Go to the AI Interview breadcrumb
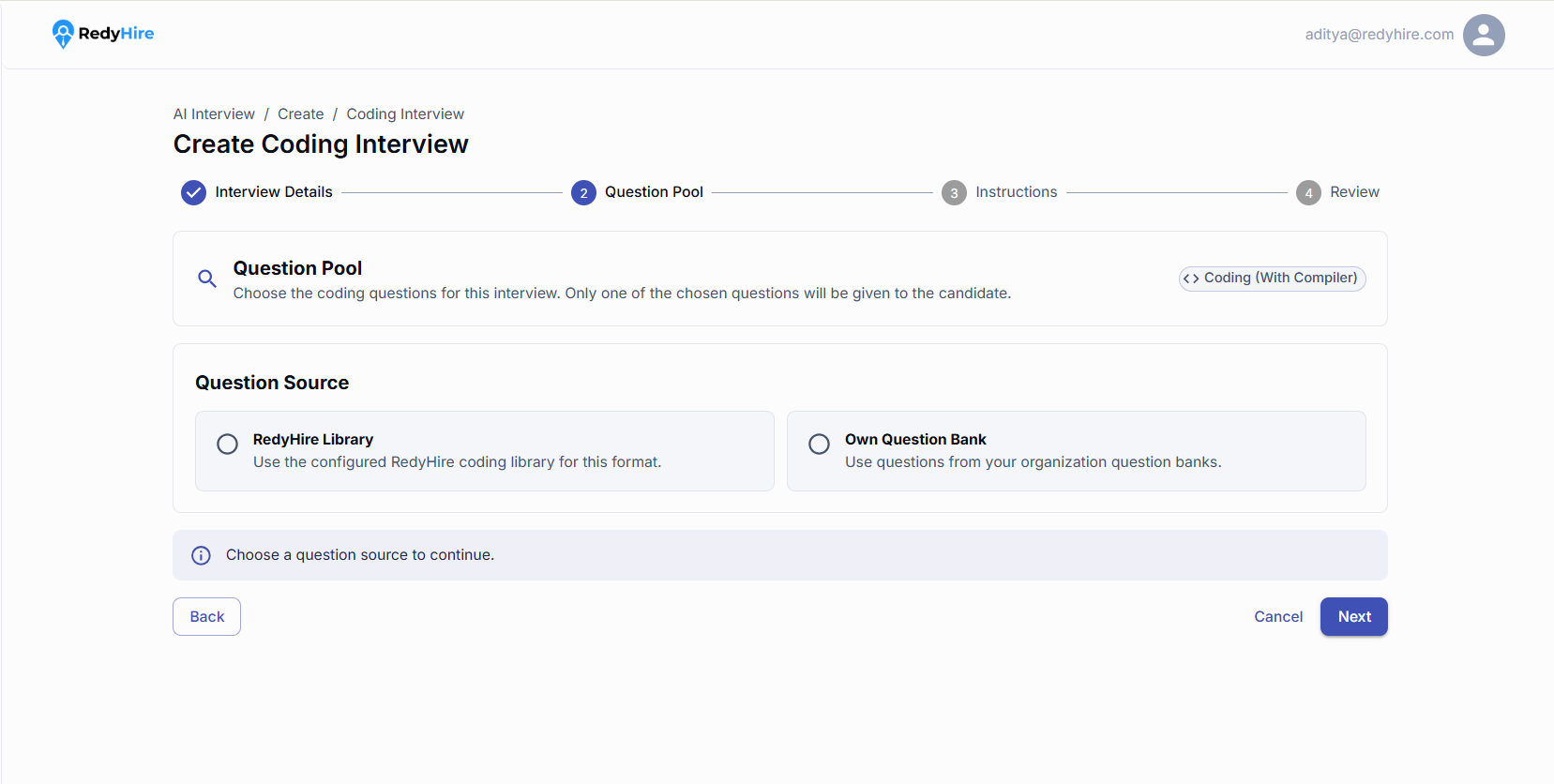This screenshot has width=1554, height=784. [x=214, y=113]
